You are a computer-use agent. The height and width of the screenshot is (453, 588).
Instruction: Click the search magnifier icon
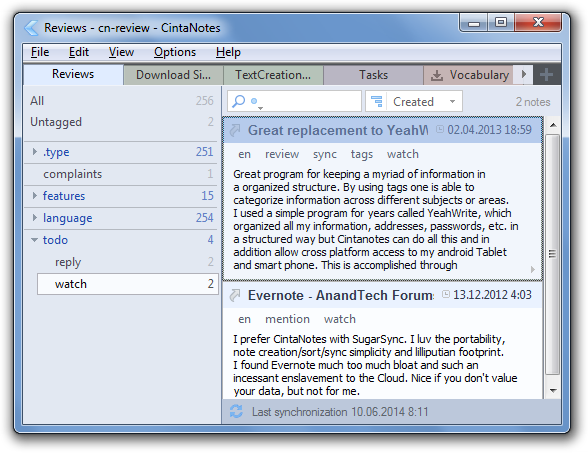click(239, 100)
